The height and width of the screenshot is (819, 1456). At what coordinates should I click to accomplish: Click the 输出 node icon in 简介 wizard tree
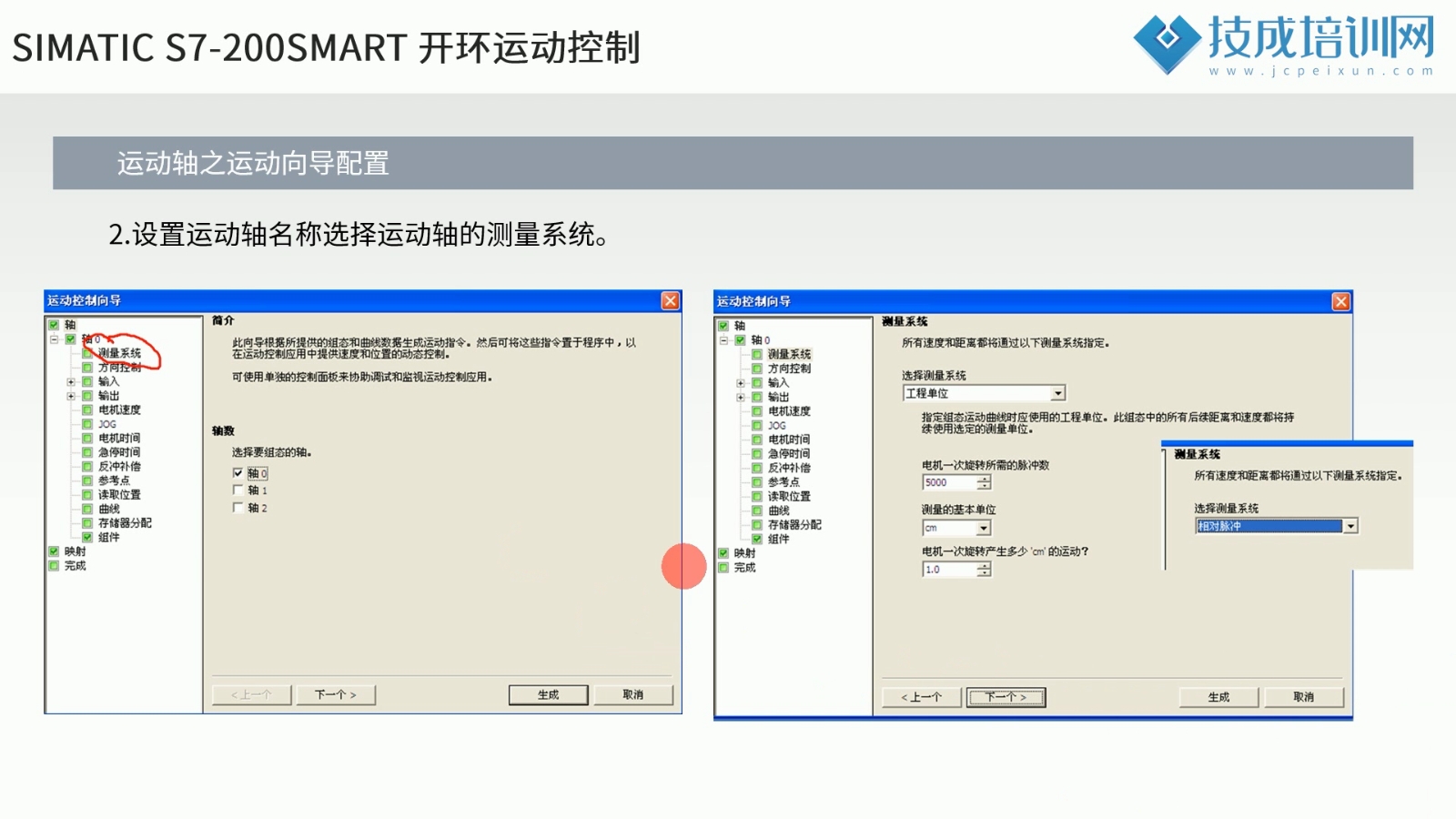pos(87,396)
